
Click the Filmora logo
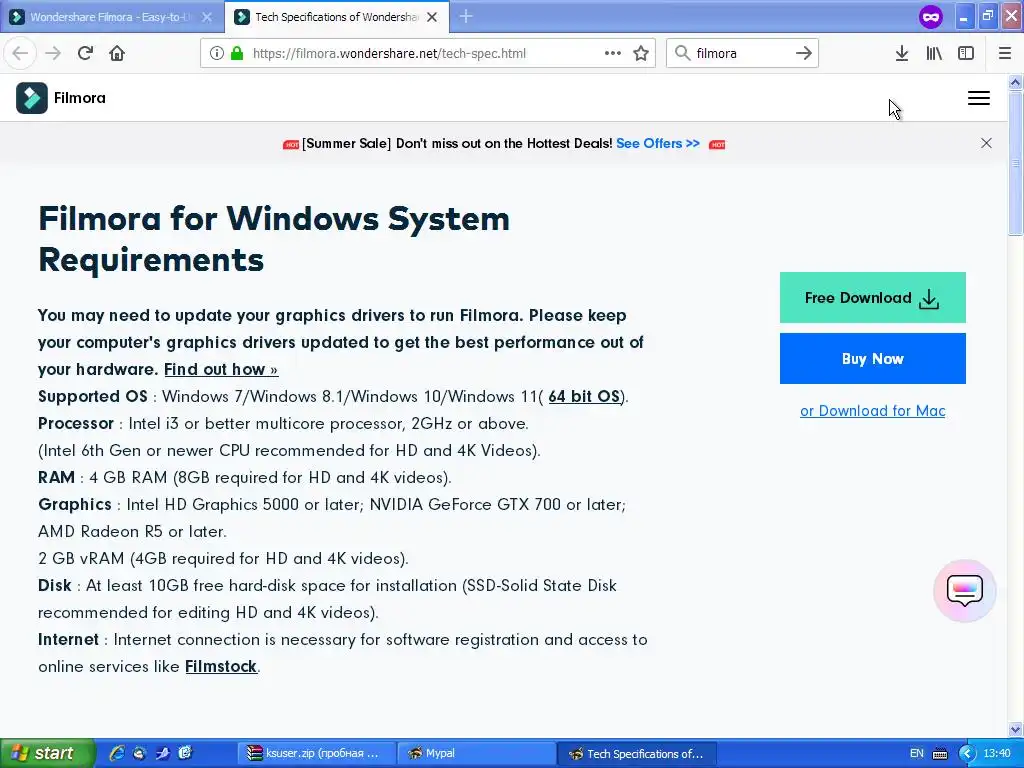pos(61,98)
